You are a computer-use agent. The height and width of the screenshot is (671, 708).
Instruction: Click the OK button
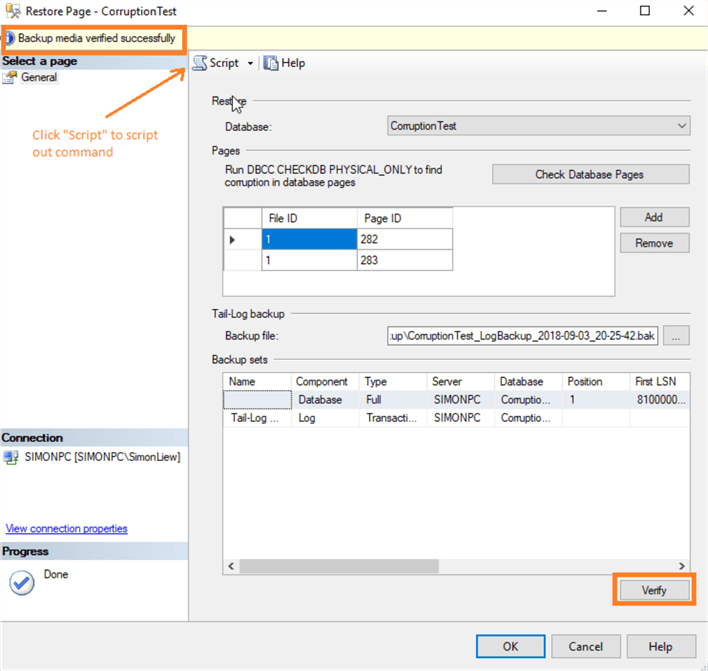point(510,646)
